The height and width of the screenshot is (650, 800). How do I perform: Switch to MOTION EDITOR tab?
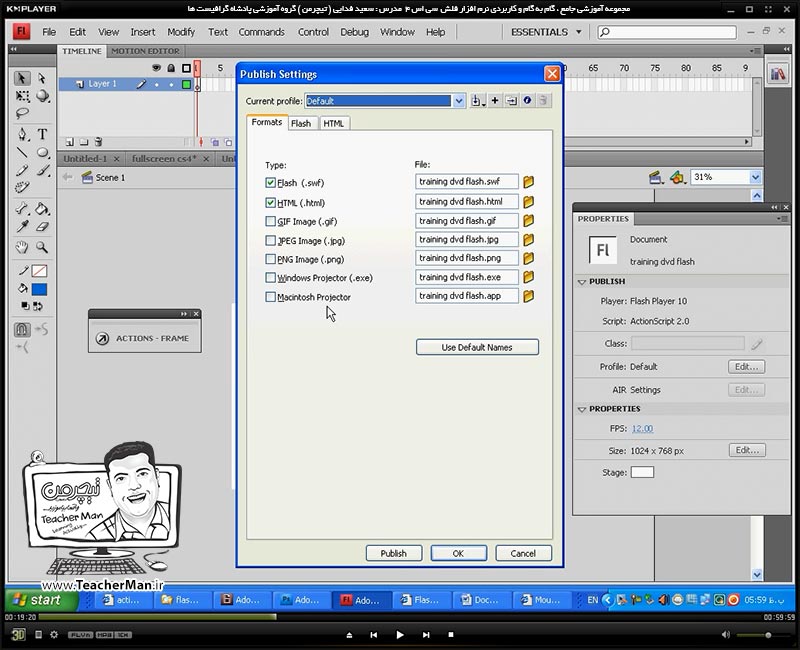[145, 51]
